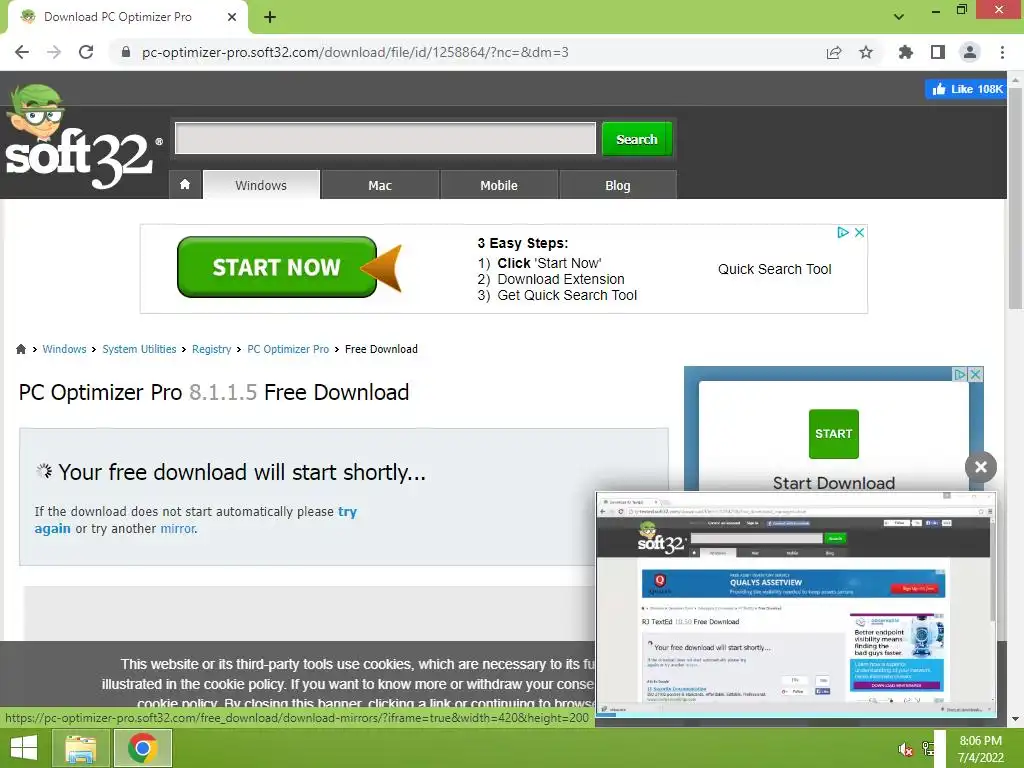Click the download instructions screenshot thumbnail
1024x768 pixels.
coord(796,604)
